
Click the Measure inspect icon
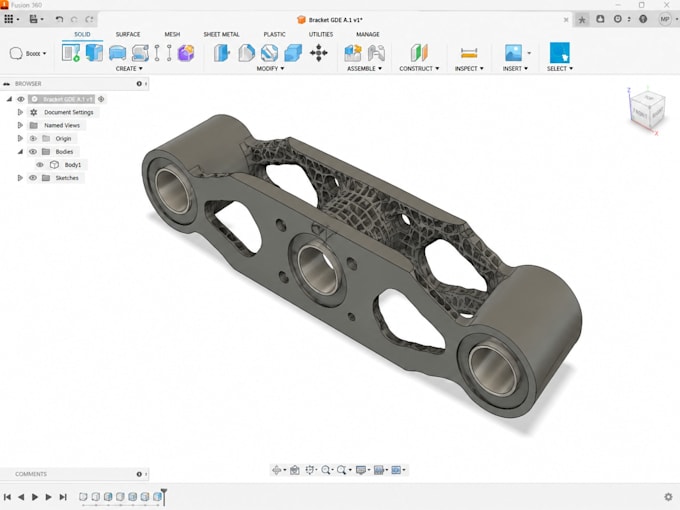(469, 53)
